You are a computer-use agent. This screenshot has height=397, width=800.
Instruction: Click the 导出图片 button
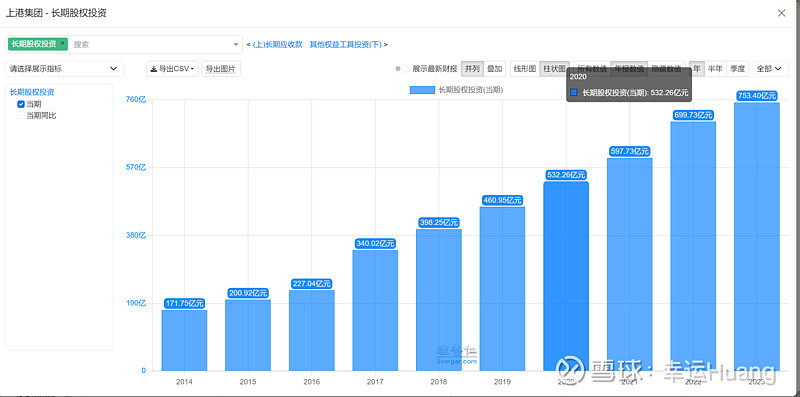click(x=221, y=69)
